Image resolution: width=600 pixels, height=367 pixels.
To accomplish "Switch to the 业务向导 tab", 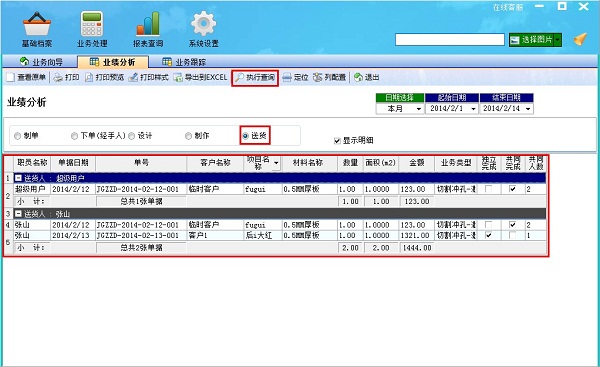I will pyautogui.click(x=41, y=62).
